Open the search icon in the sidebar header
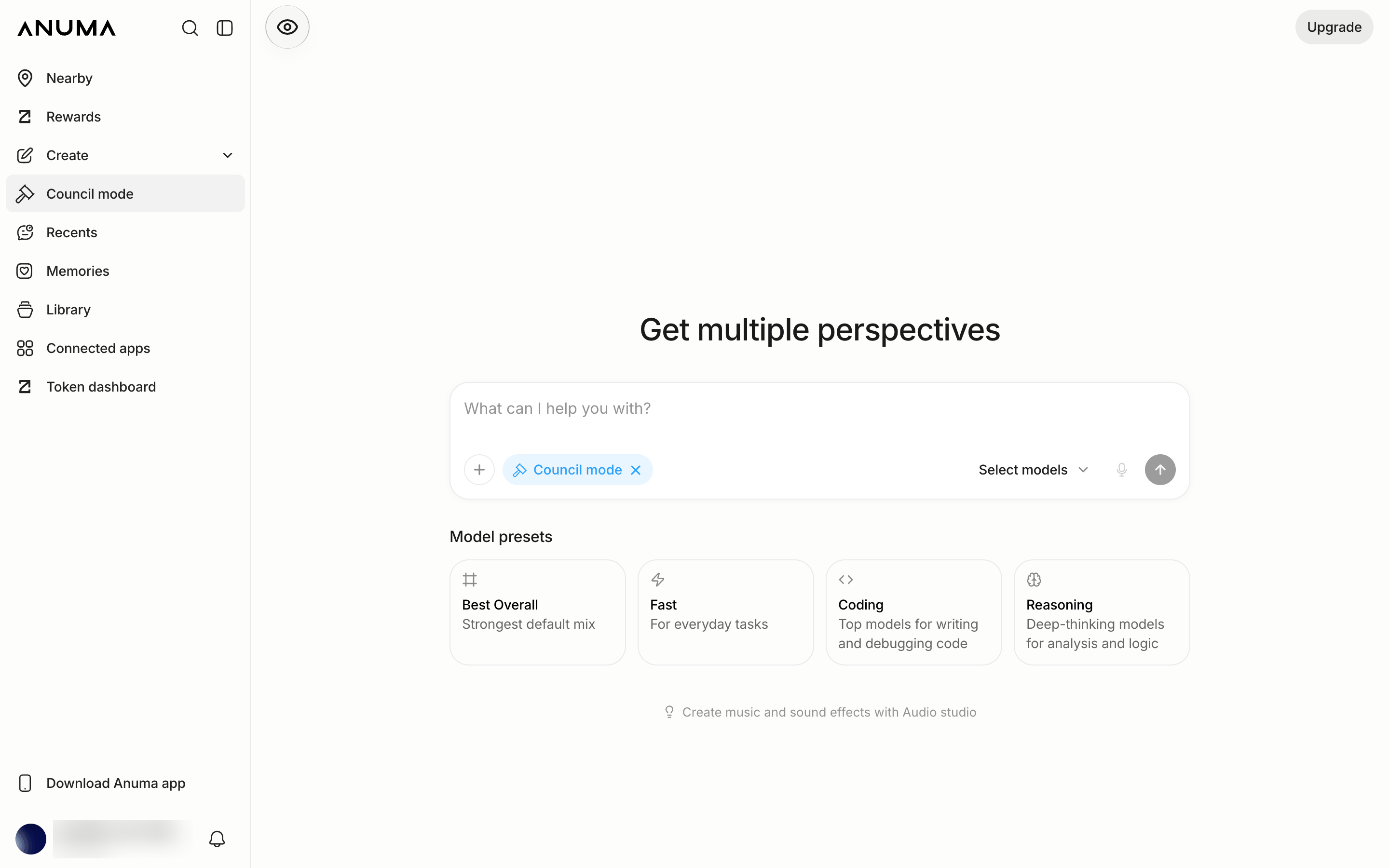This screenshot has width=1389, height=868. (x=190, y=28)
